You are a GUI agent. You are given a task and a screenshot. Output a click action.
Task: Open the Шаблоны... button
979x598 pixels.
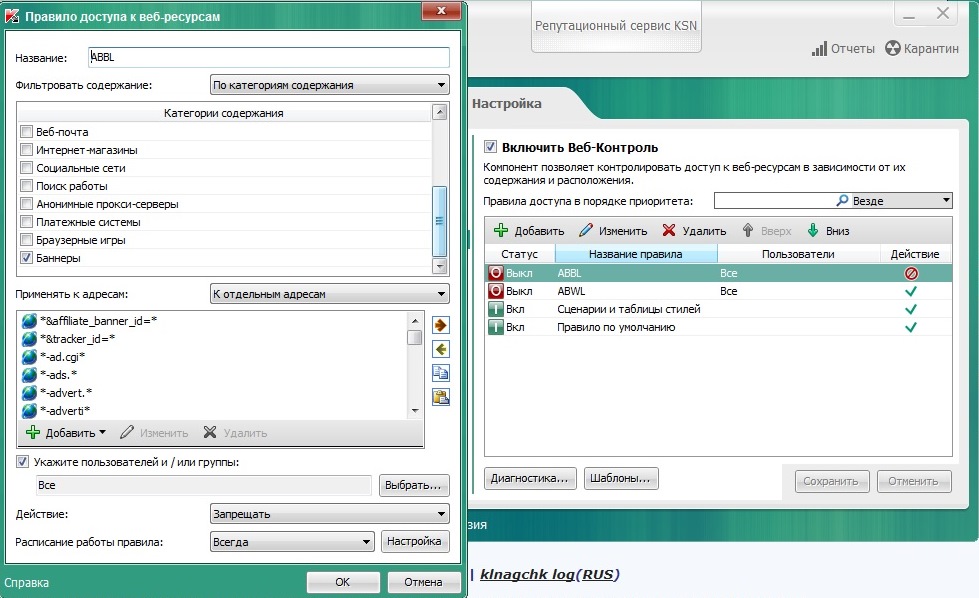[621, 478]
